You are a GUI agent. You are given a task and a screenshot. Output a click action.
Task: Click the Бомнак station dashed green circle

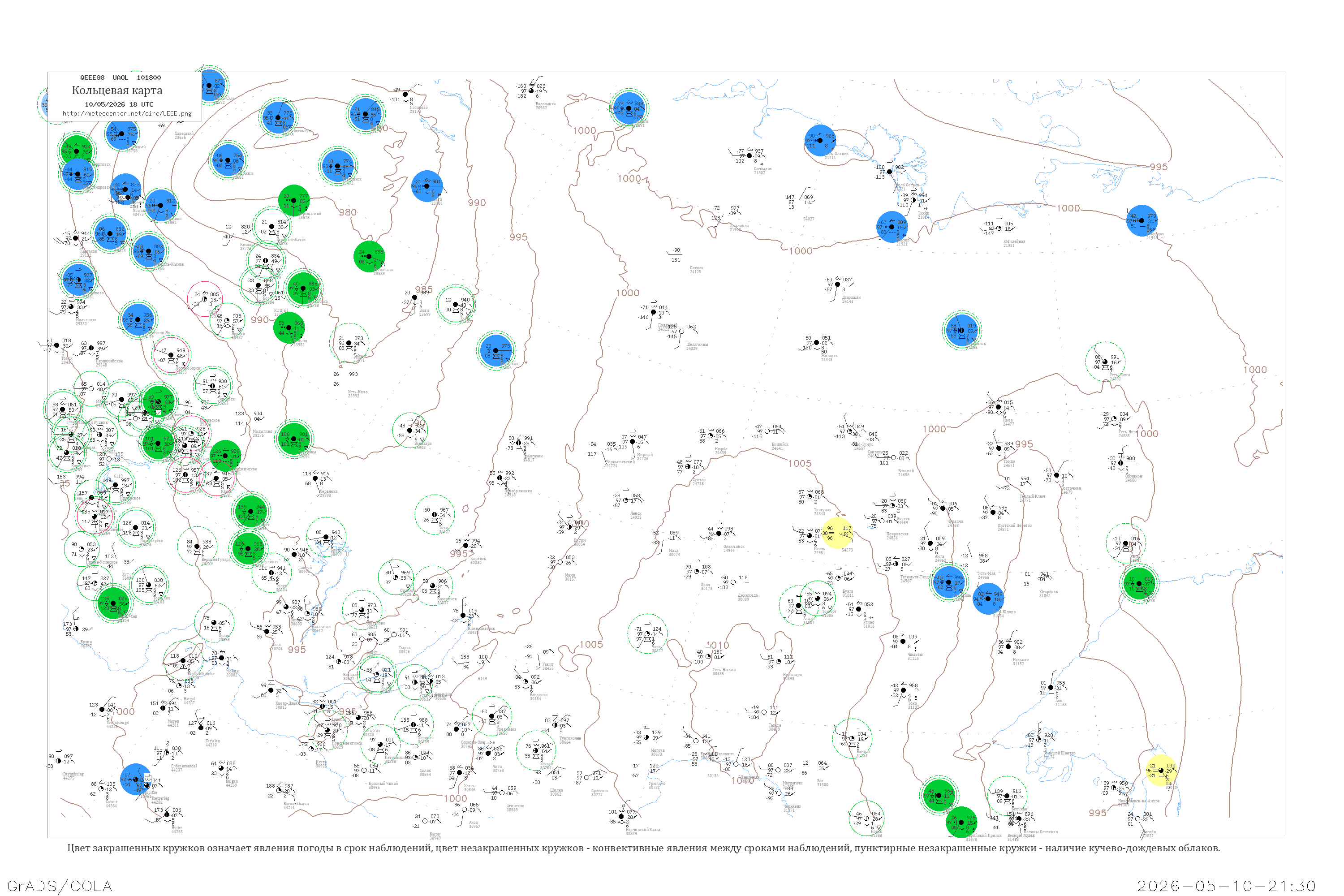pyautogui.click(x=853, y=738)
